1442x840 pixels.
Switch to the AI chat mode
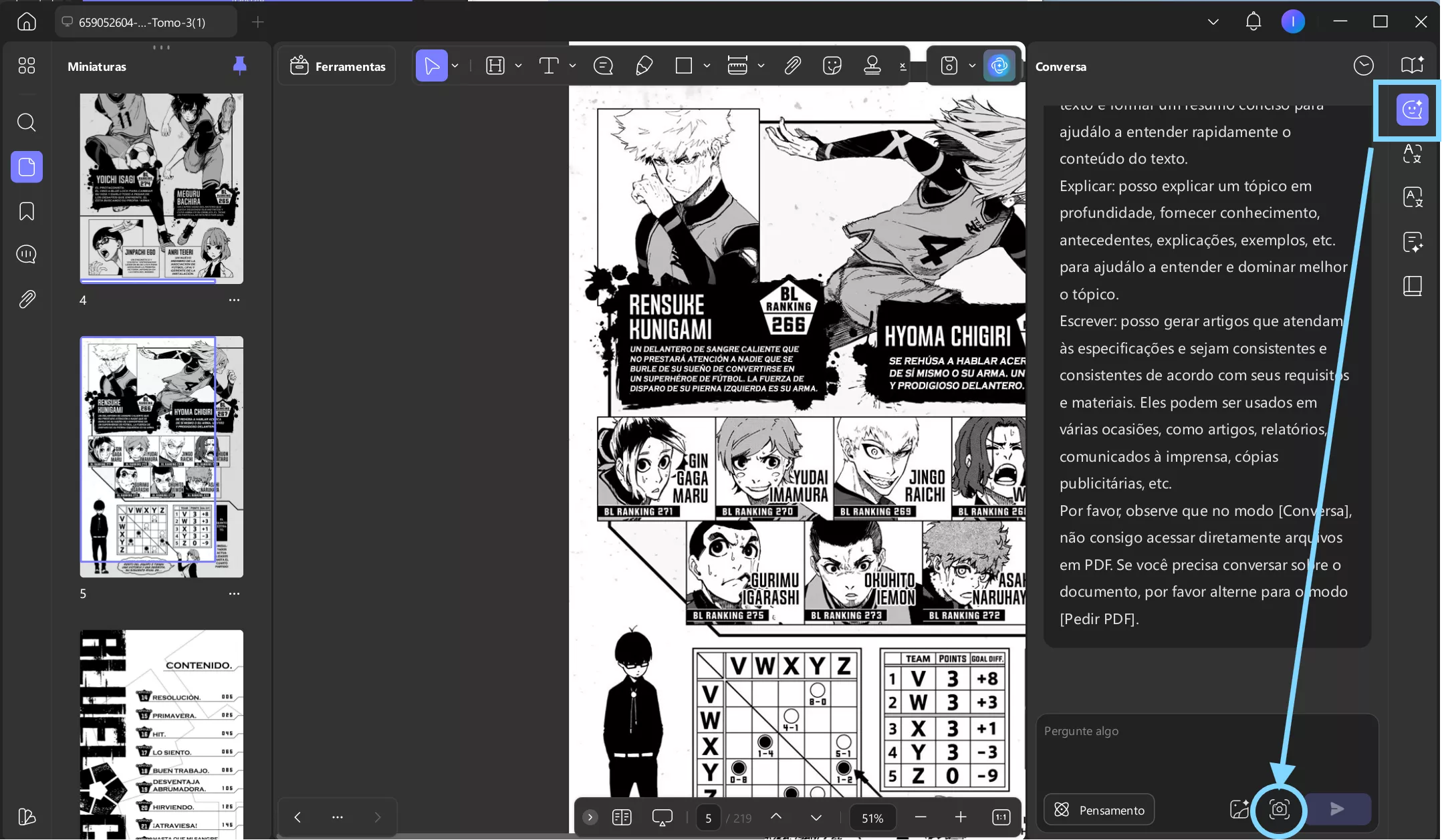[1412, 110]
